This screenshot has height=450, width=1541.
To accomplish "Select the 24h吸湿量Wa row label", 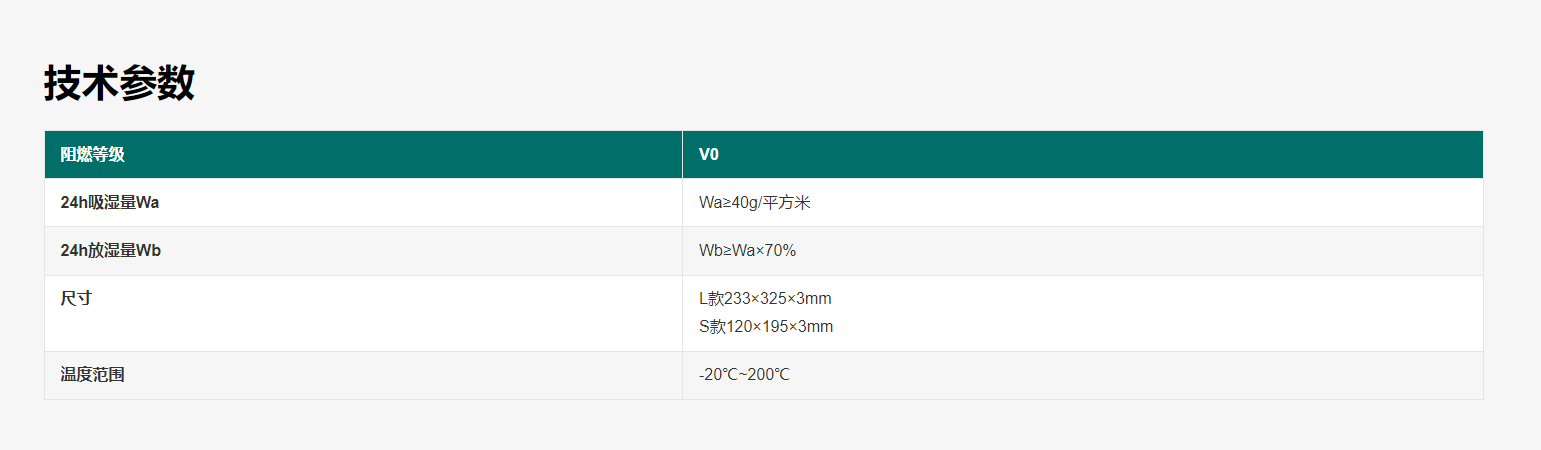I will coord(110,202).
